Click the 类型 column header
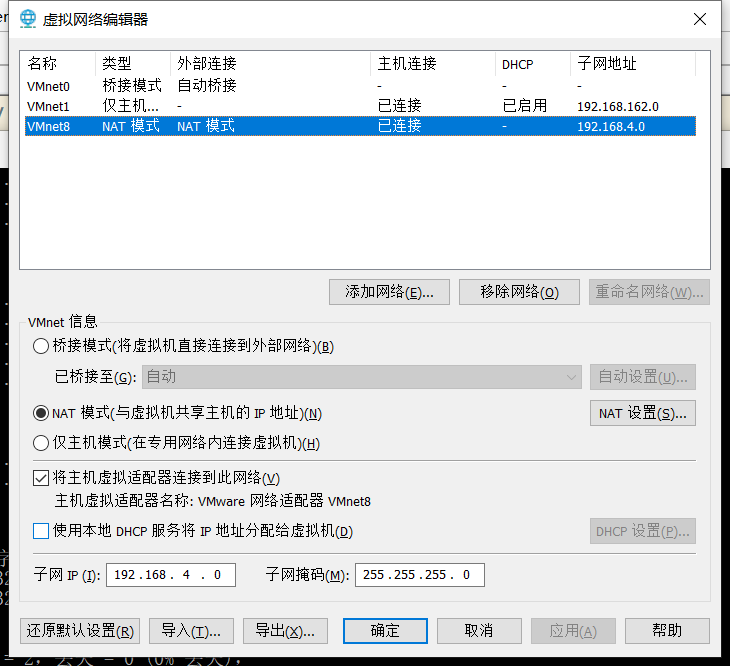 [x=133, y=63]
